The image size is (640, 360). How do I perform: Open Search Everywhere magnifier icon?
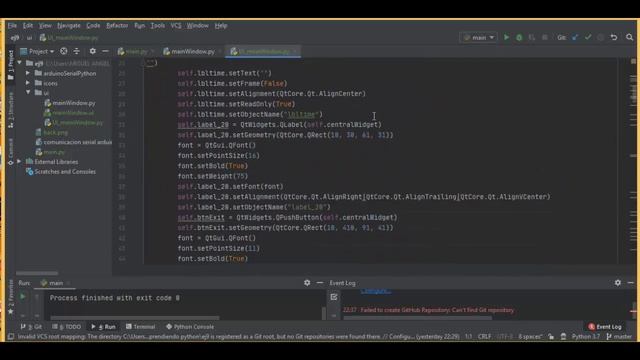pos(629,37)
